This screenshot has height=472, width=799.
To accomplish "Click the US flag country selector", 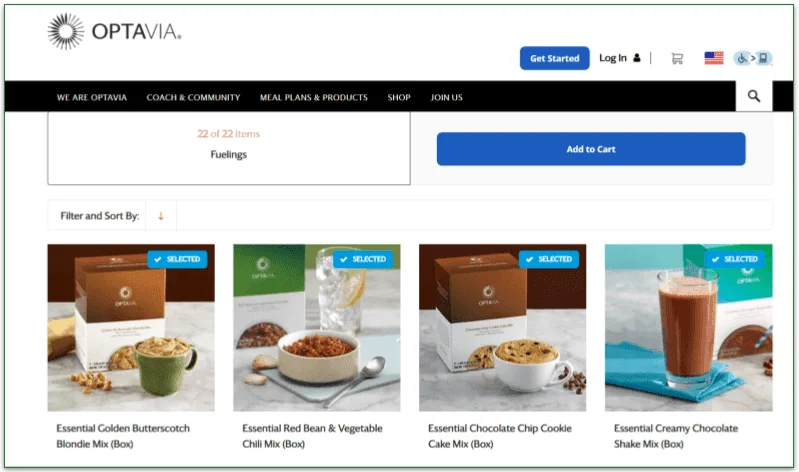I will [x=713, y=58].
